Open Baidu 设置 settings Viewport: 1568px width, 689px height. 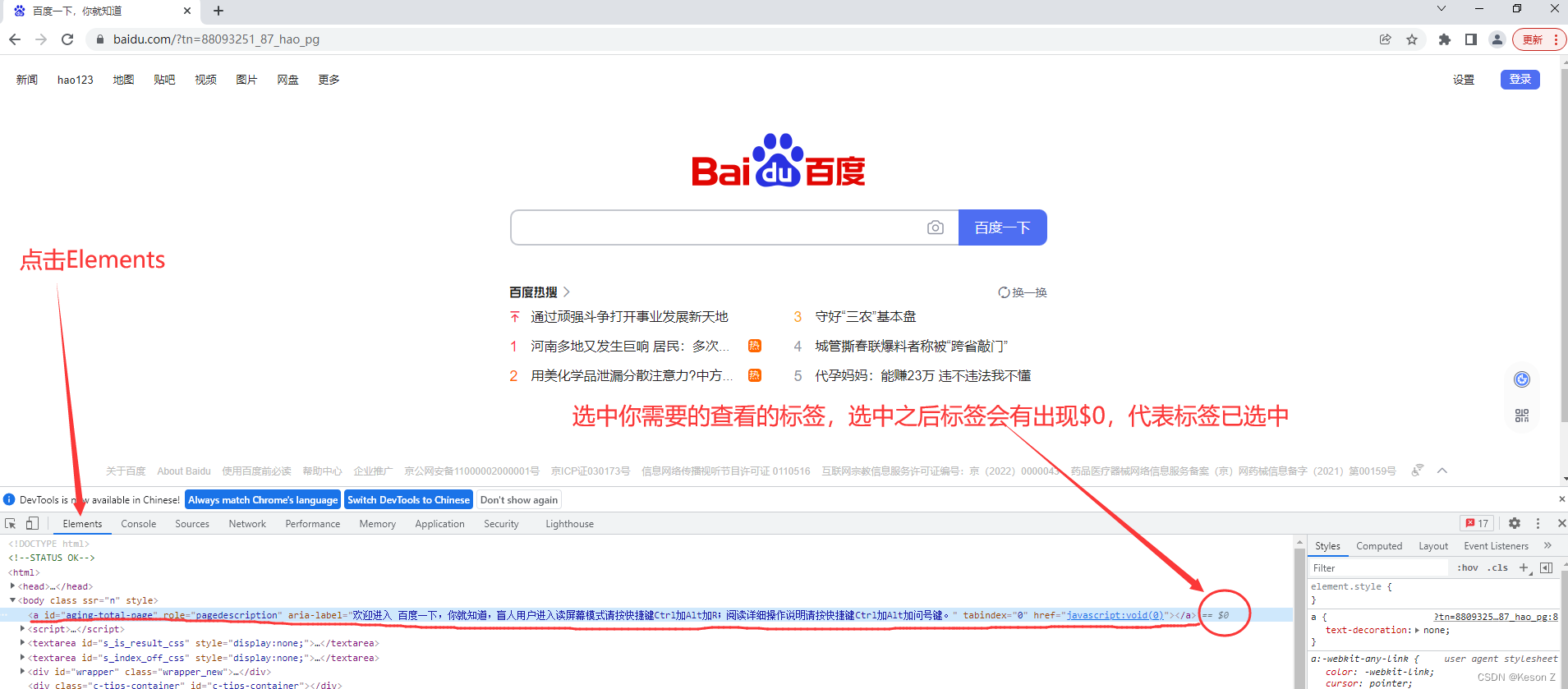(x=1464, y=80)
